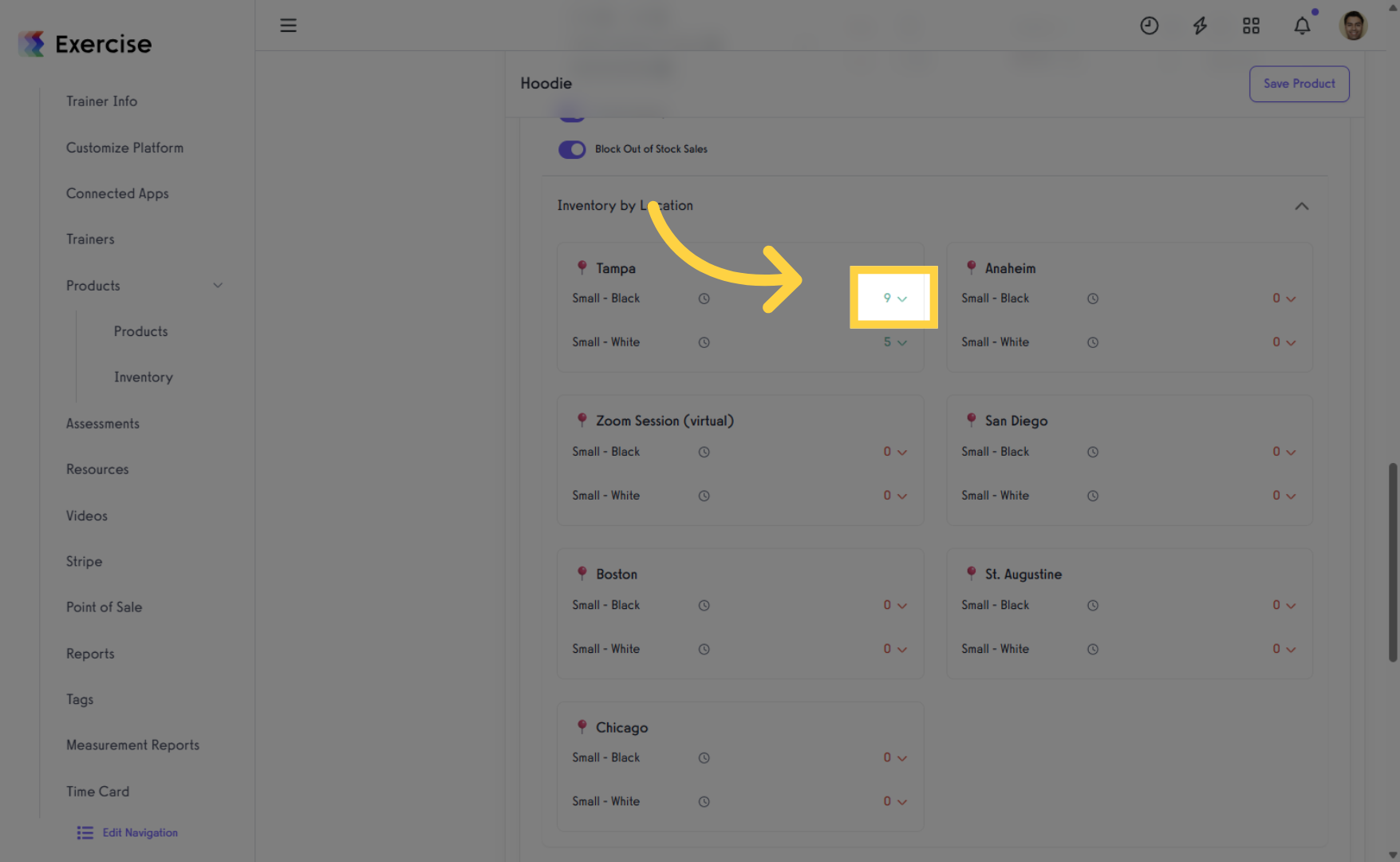This screenshot has width=1400, height=862.
Task: Click the Edit Navigation list icon
Action: pos(85,832)
